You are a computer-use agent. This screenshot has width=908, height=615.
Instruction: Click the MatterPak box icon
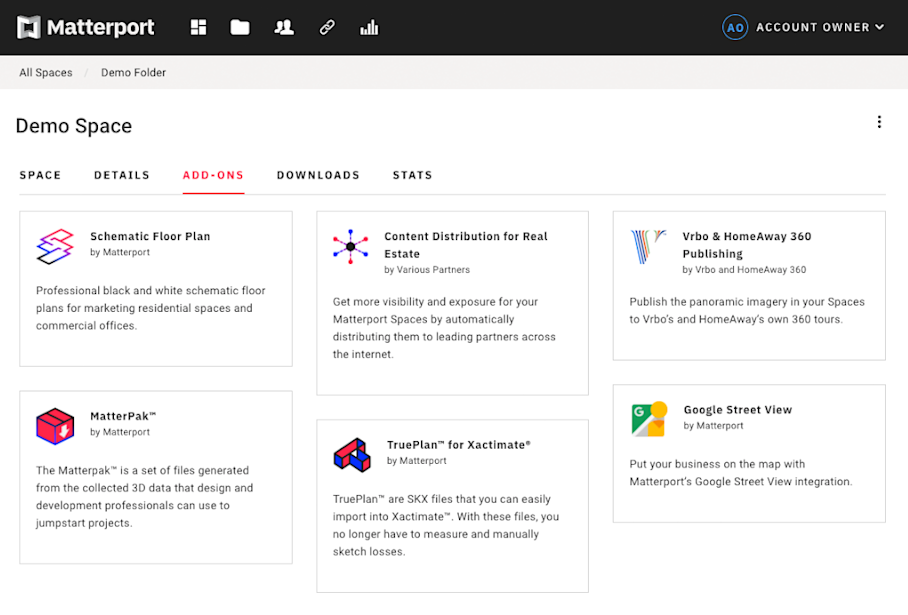55,426
